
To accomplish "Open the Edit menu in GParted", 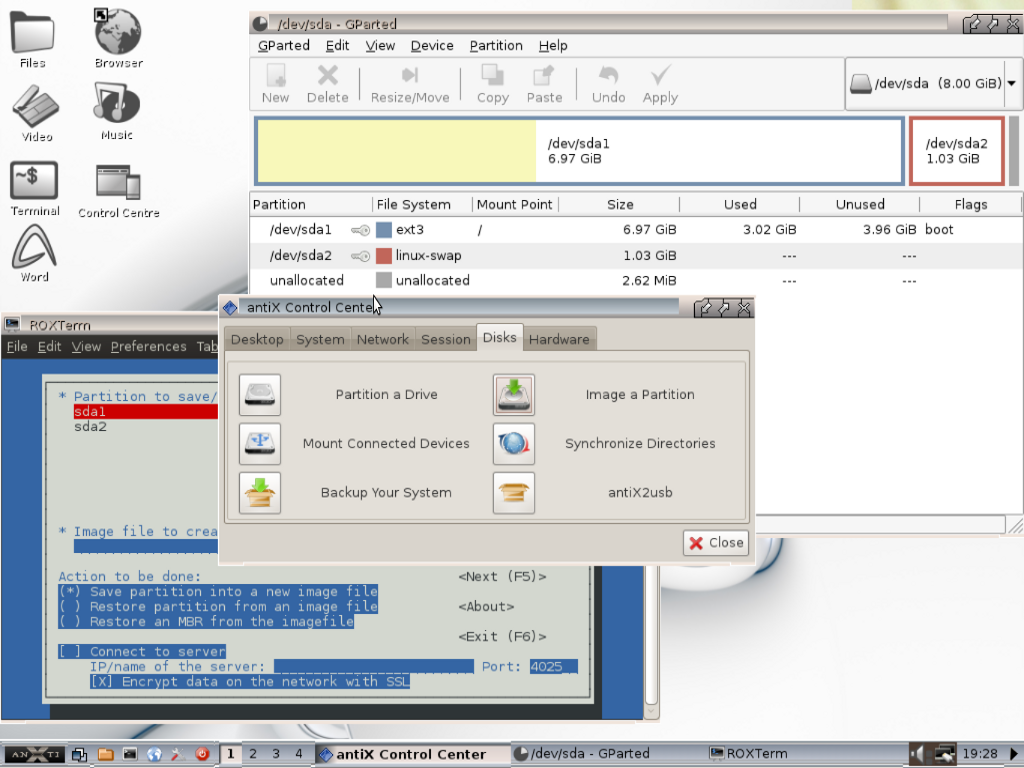I will click(x=337, y=46).
